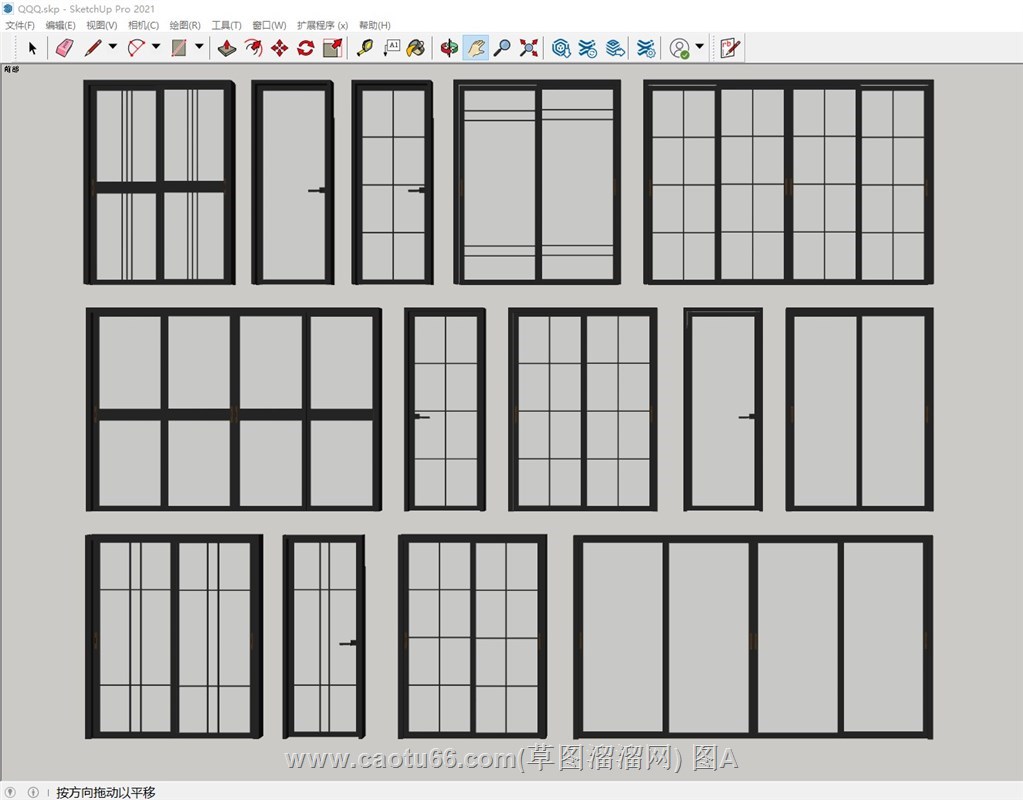Expand the Line tool dropdown arrow
Screen dimensions: 1023x800
point(113,46)
